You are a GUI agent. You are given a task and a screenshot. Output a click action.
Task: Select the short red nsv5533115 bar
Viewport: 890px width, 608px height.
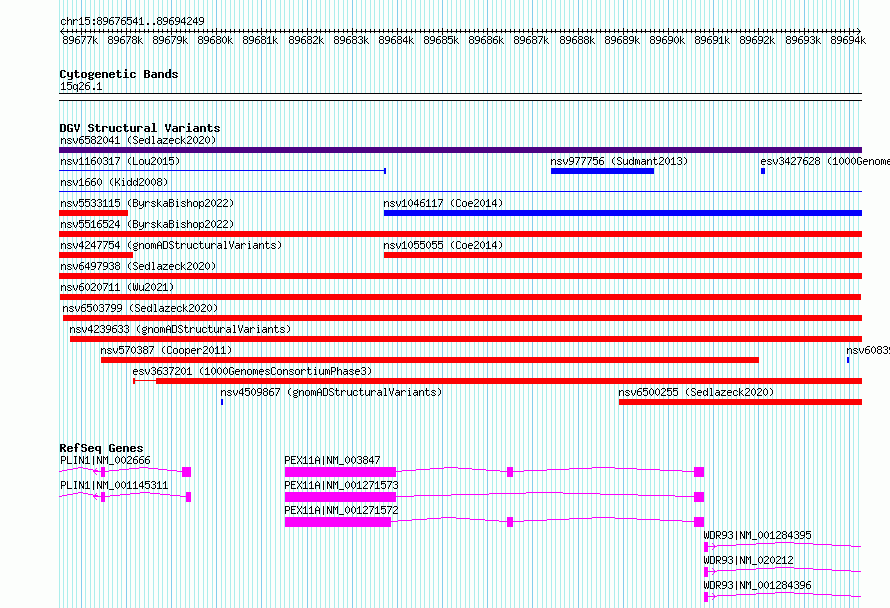coord(93,213)
